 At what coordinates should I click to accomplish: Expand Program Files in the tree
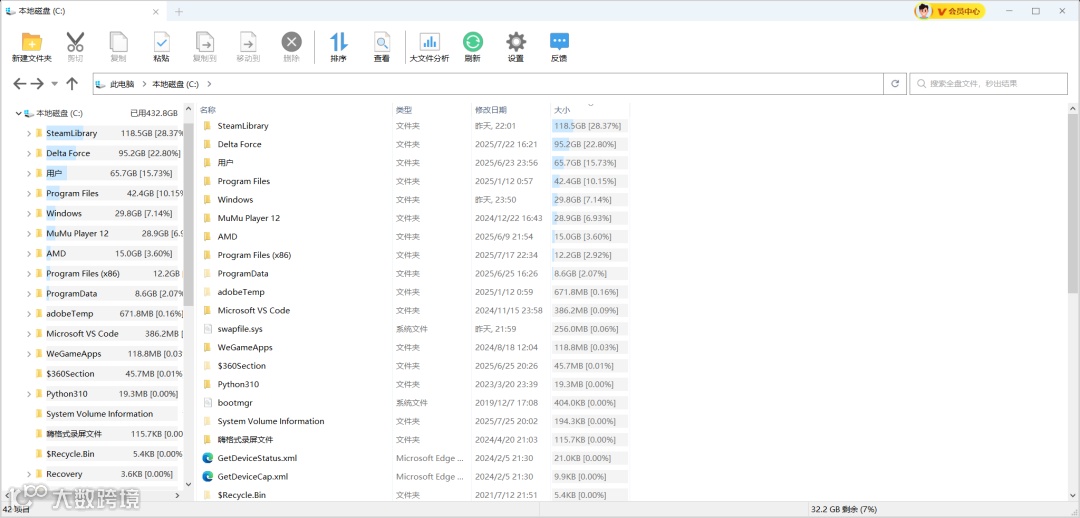click(29, 194)
